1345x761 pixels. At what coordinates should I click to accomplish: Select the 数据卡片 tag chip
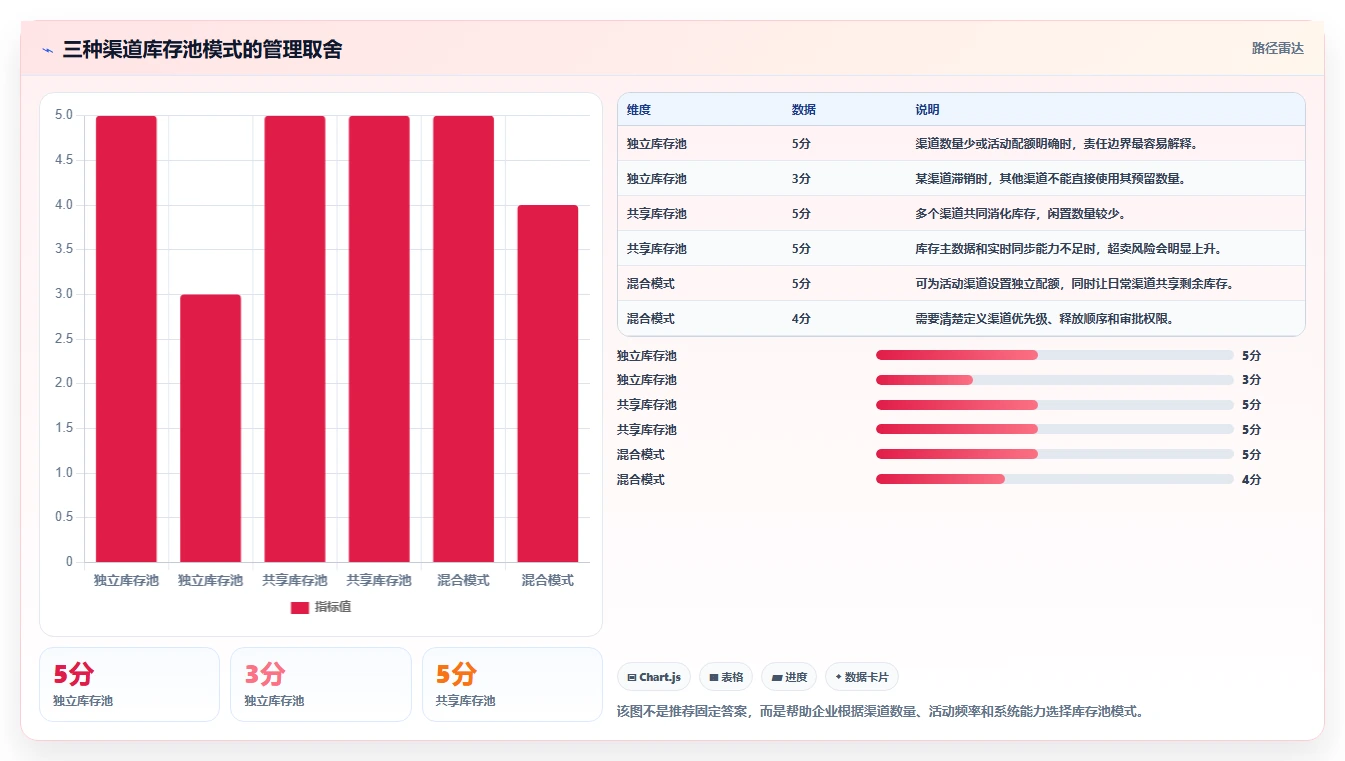(x=862, y=677)
